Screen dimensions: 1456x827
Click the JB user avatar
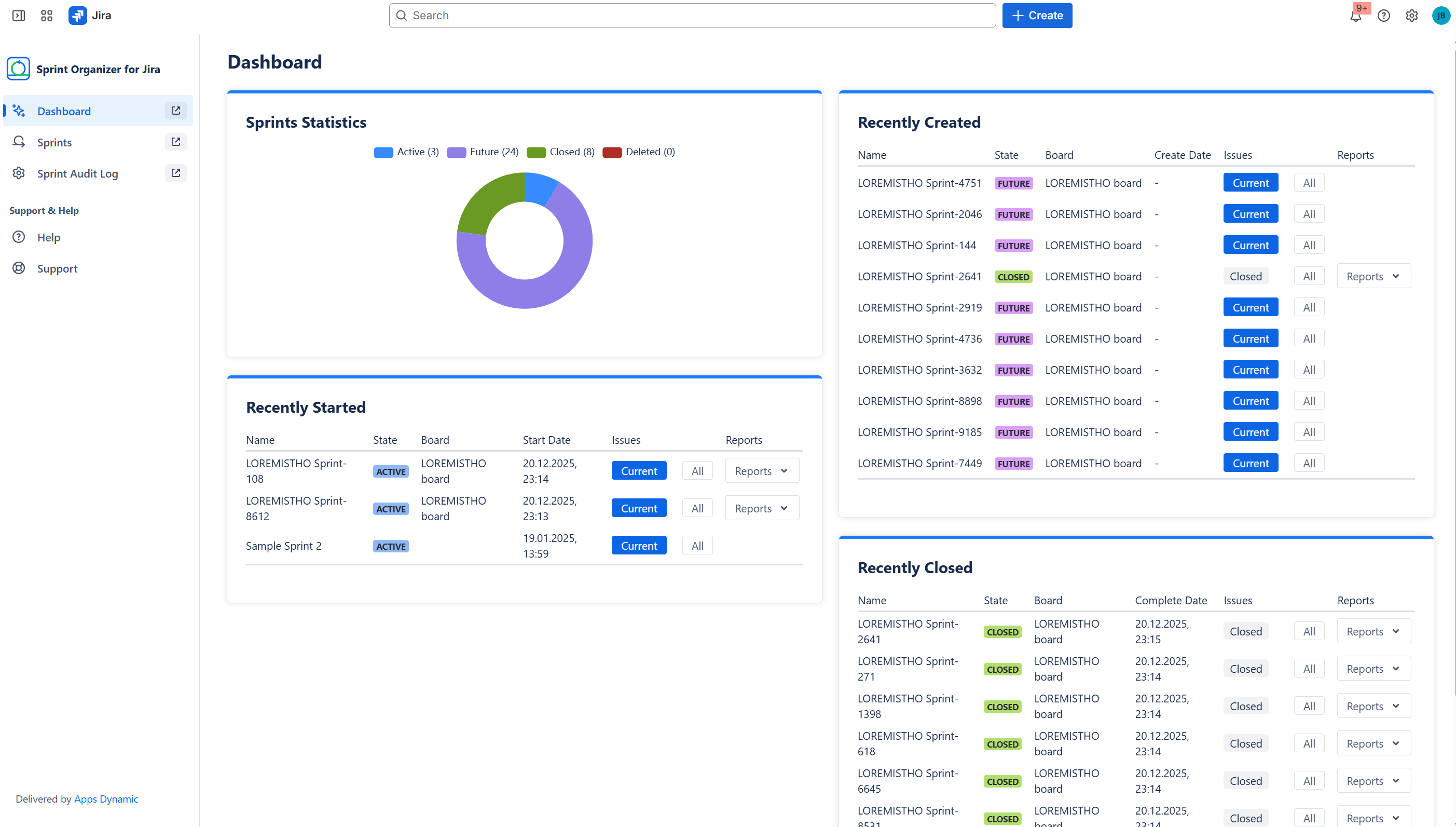coord(1440,16)
